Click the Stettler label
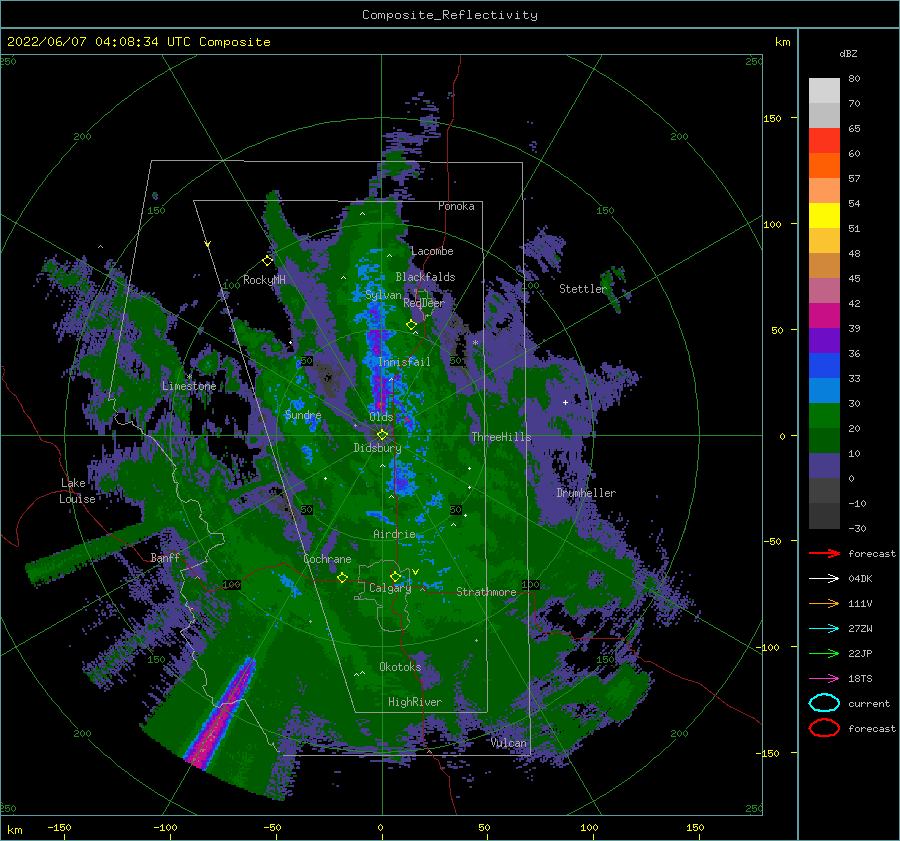Image resolution: width=900 pixels, height=841 pixels. (583, 289)
